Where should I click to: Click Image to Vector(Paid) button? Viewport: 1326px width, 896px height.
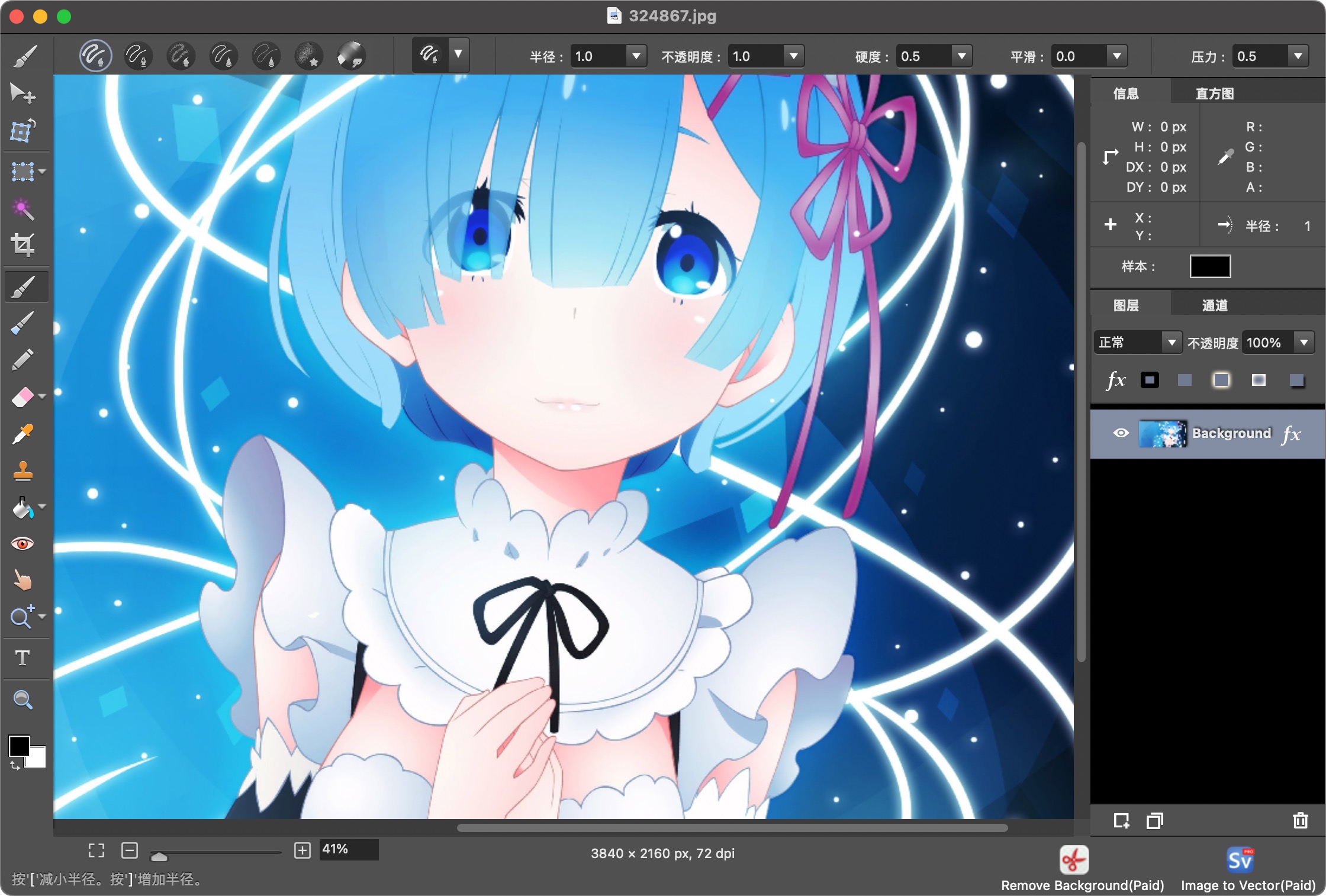[1248, 869]
